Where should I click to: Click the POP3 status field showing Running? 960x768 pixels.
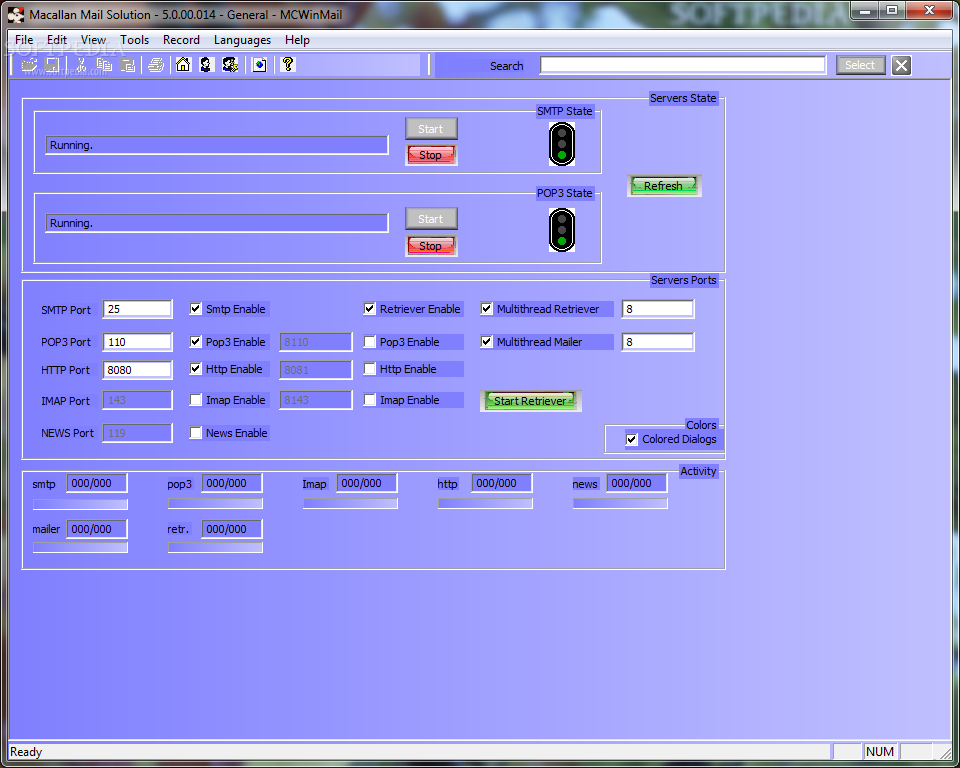tap(217, 223)
